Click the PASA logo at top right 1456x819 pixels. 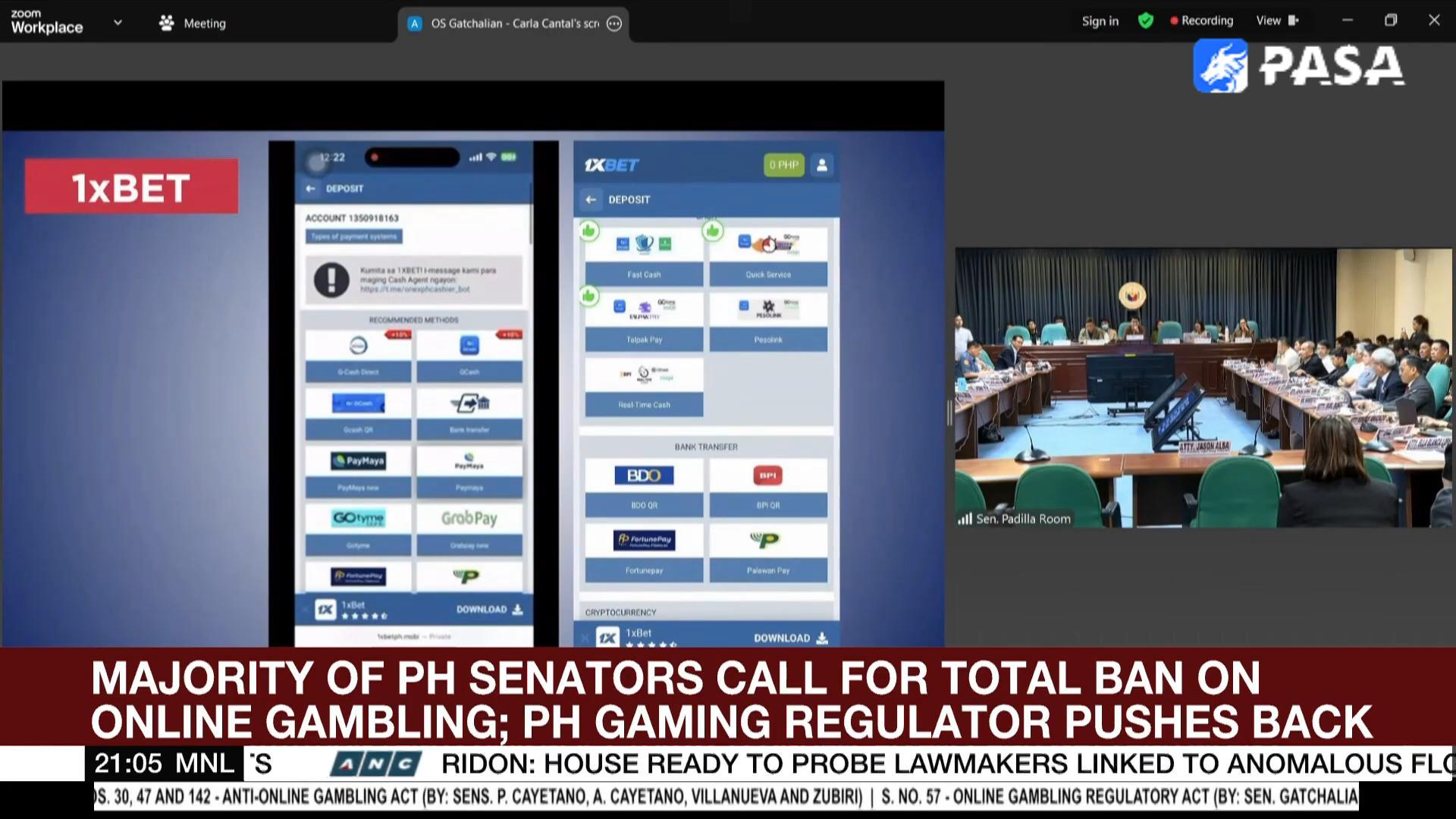[1298, 66]
